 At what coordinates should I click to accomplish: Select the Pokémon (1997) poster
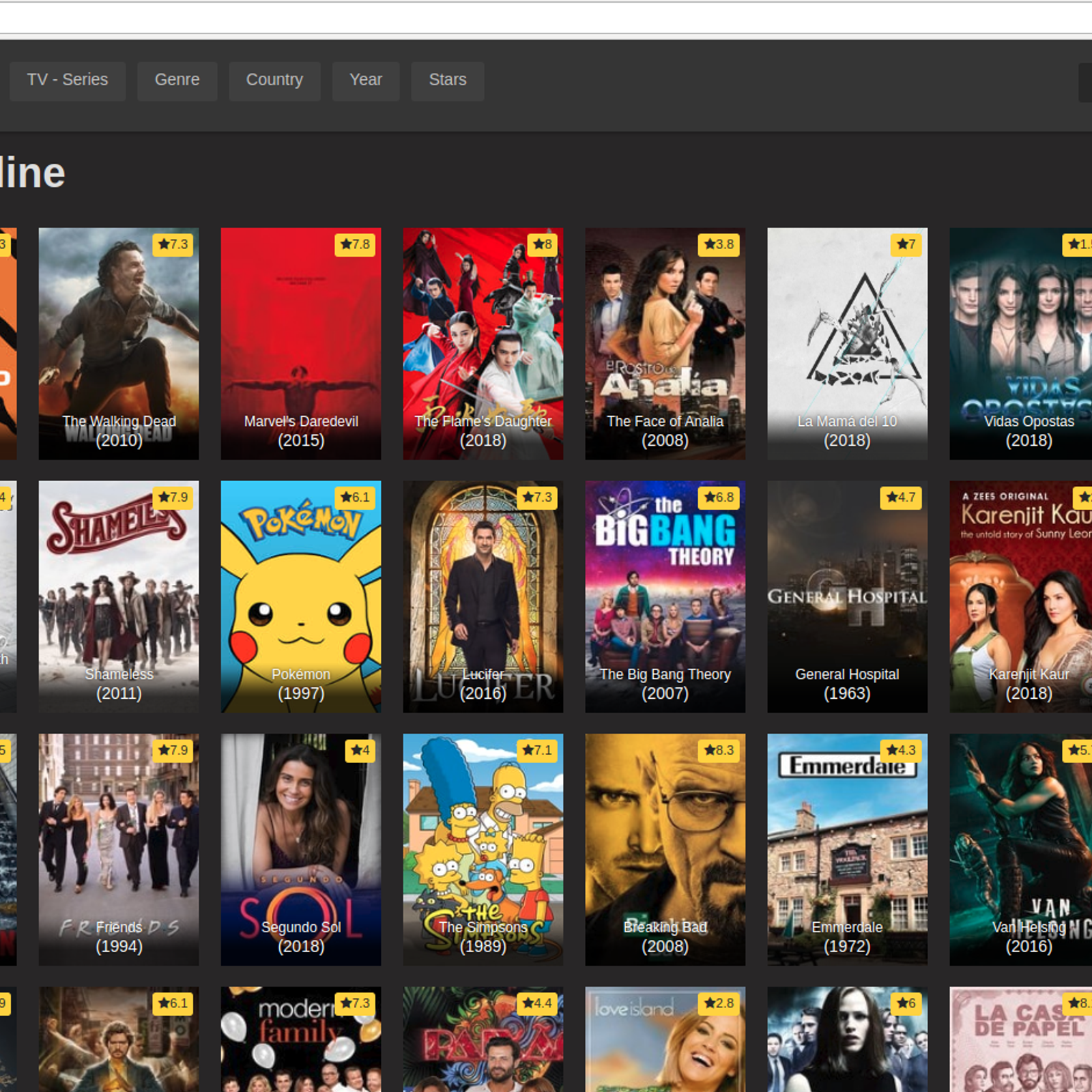tap(301, 597)
